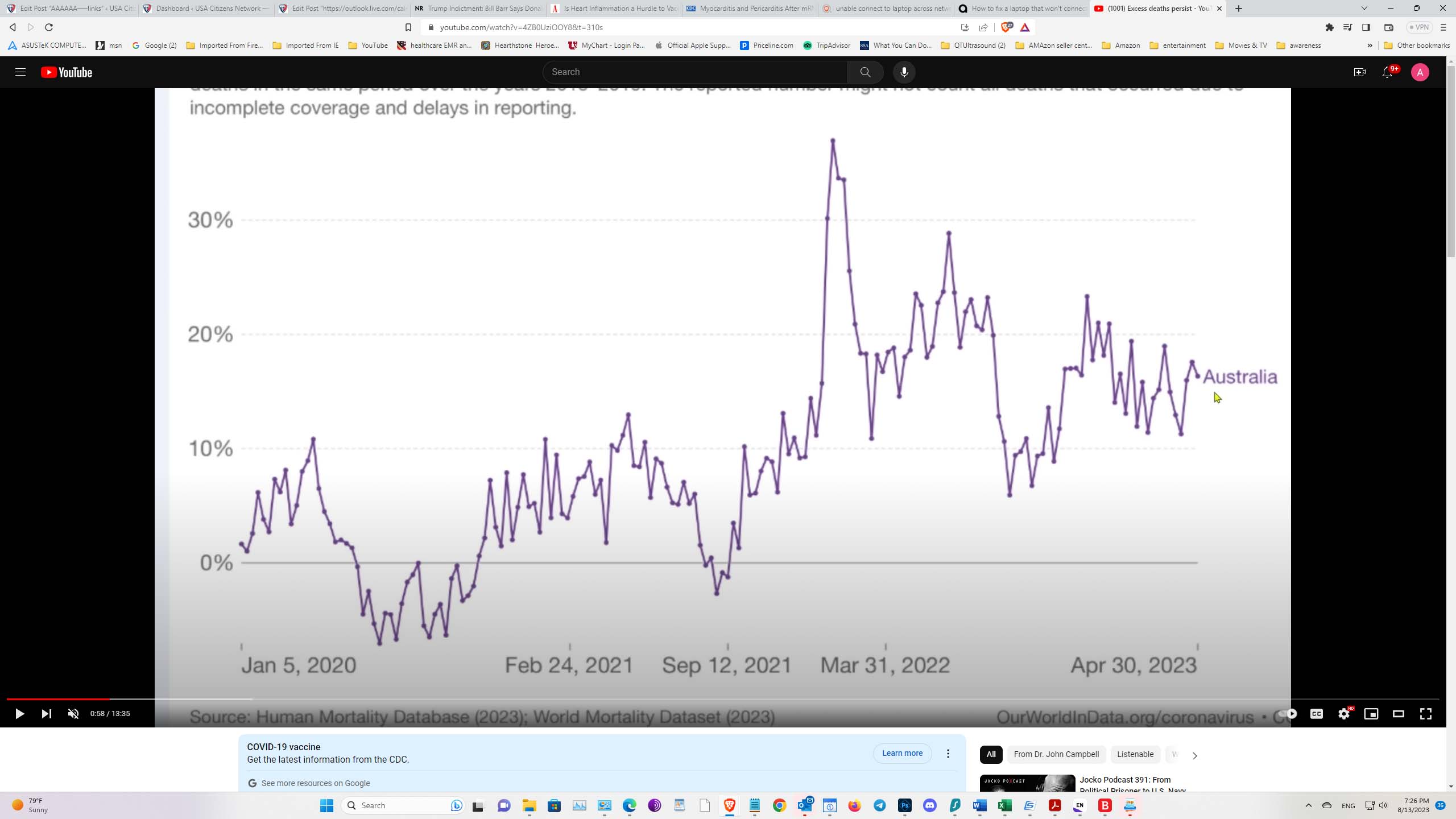Click the address bar URL
This screenshot has width=1456, height=819.
(x=521, y=27)
